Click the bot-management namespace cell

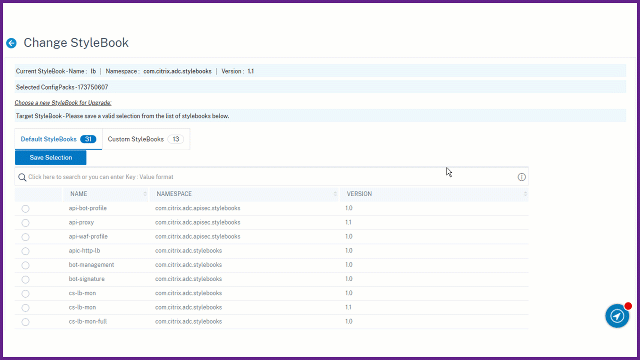[188, 265]
